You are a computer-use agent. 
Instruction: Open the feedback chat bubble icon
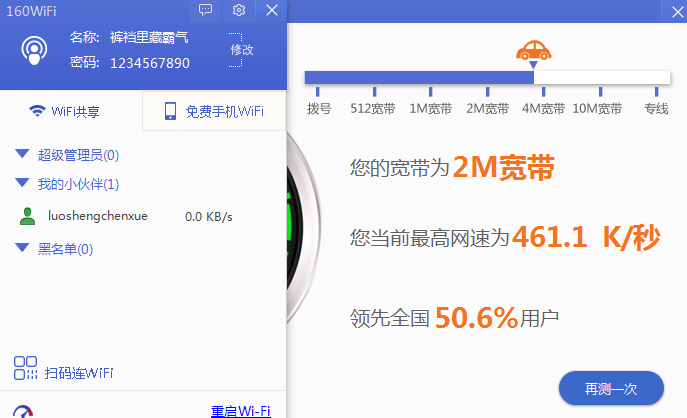pyautogui.click(x=205, y=10)
